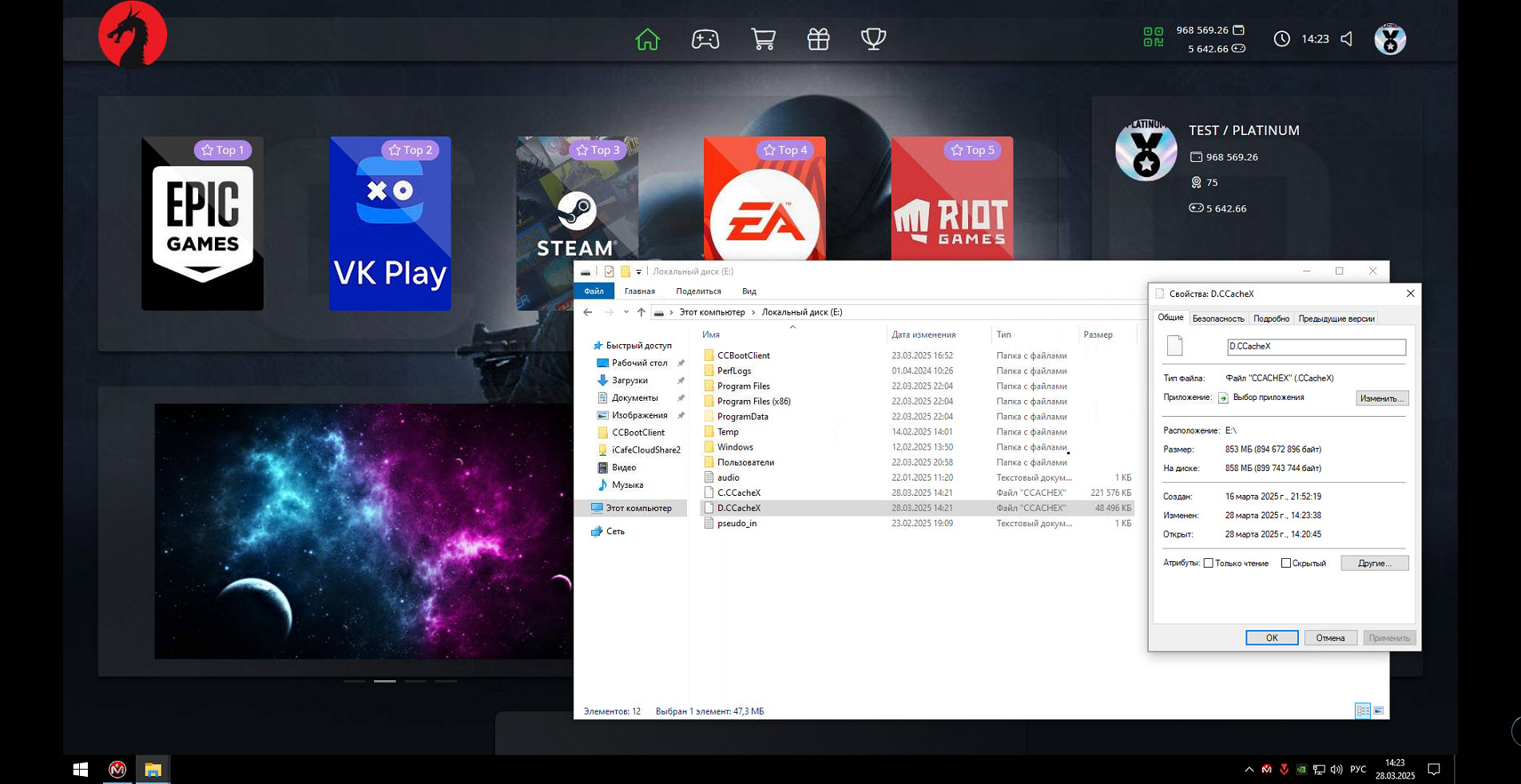Click the D.CCacheX filename input field

1315,346
